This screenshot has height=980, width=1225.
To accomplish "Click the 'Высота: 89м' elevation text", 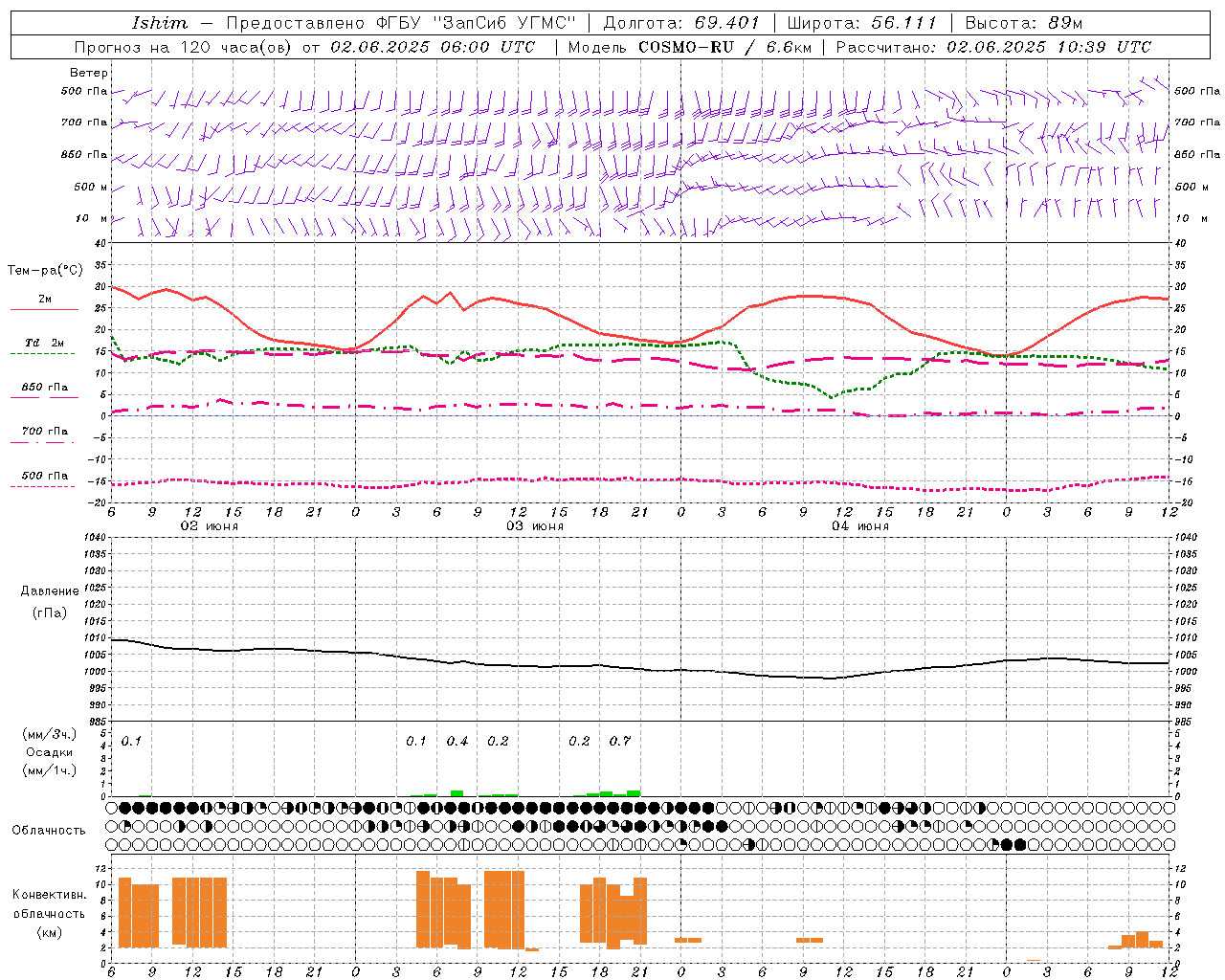I will click(1023, 23).
